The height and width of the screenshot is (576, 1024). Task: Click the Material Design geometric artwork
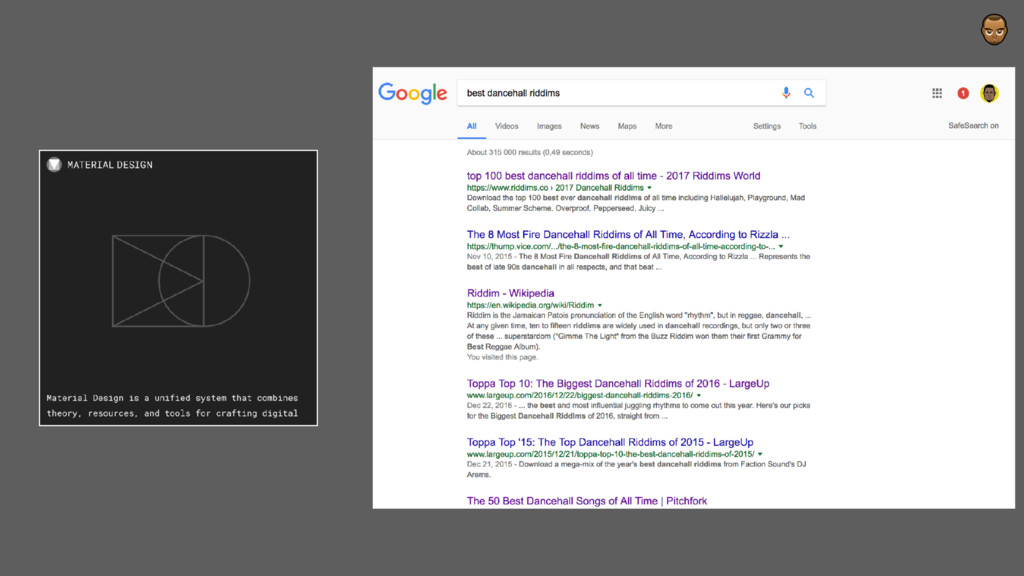(x=181, y=281)
